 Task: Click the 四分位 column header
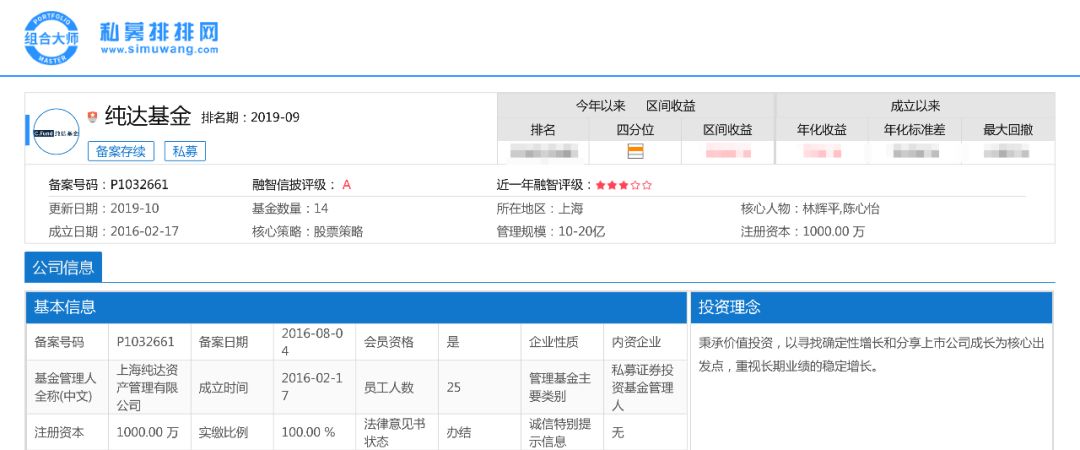coord(635,130)
